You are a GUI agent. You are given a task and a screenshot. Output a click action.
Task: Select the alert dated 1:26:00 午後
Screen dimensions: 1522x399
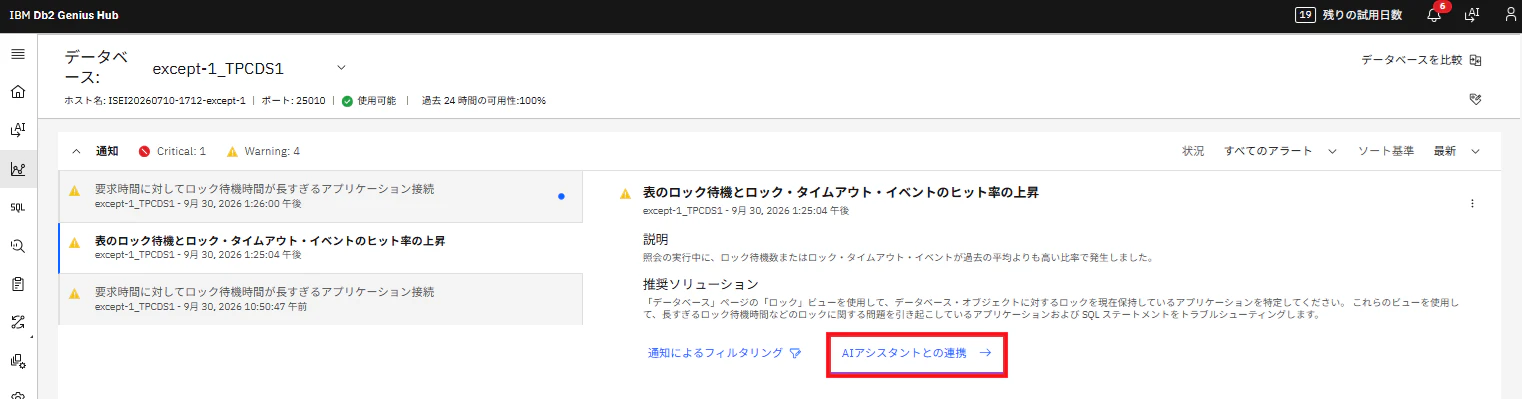pos(319,196)
